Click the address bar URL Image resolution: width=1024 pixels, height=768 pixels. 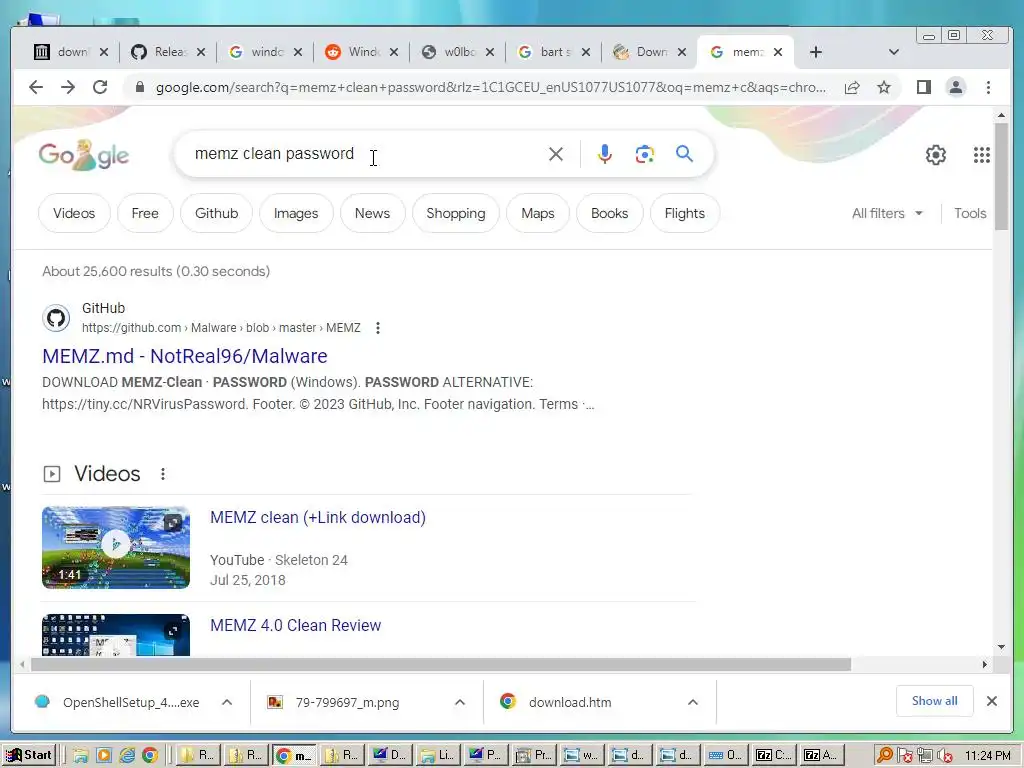coord(490,88)
